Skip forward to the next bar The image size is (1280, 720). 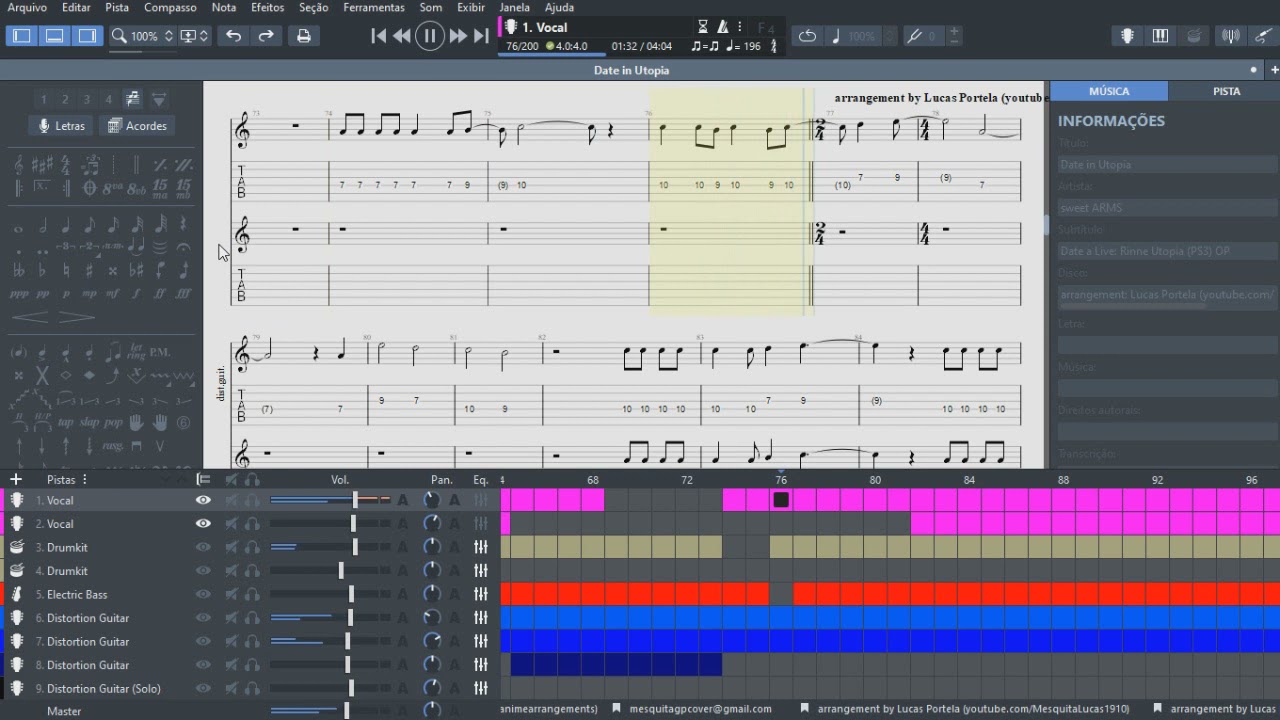(458, 36)
